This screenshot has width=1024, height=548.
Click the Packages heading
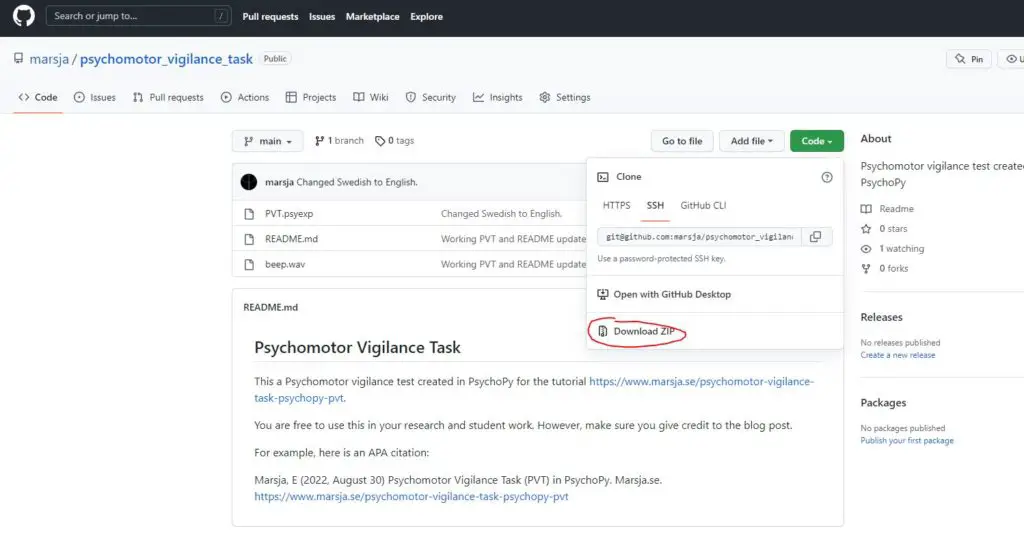click(x=883, y=403)
